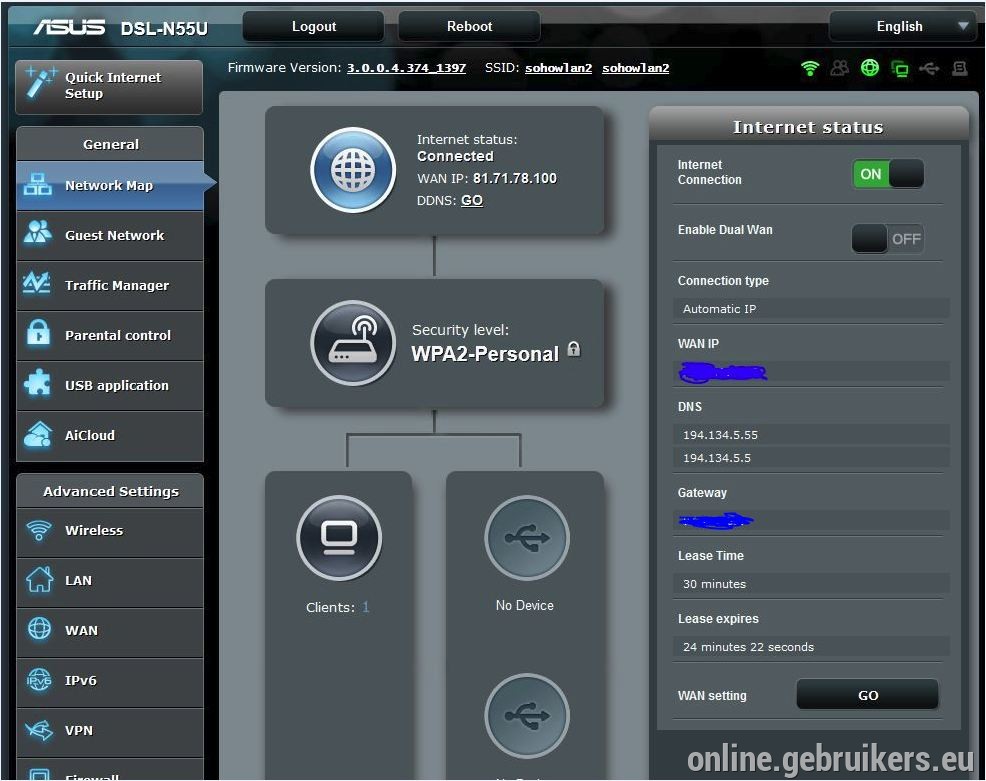Open Traffic Manager menu item
The image size is (986, 781).
coord(110,285)
